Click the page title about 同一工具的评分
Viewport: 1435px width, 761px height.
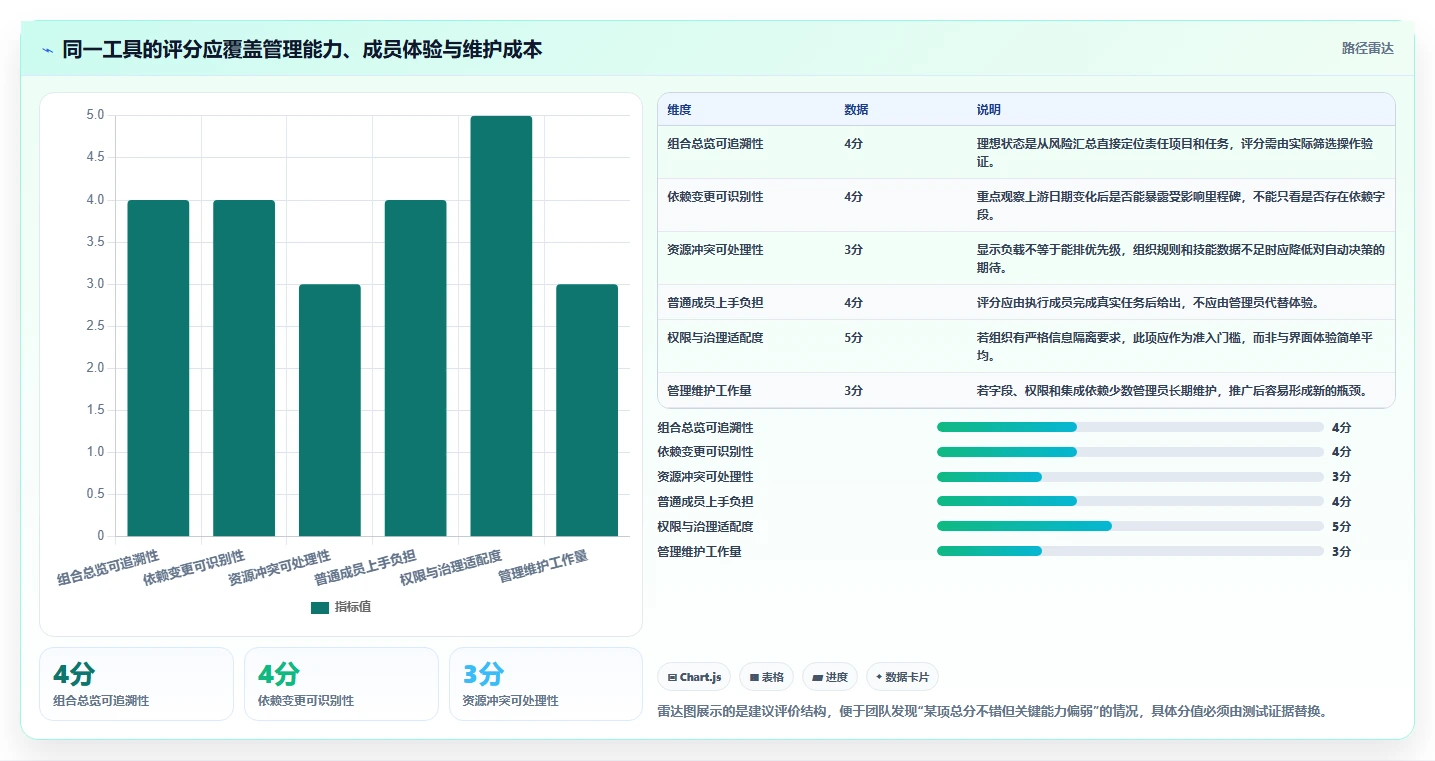[302, 50]
